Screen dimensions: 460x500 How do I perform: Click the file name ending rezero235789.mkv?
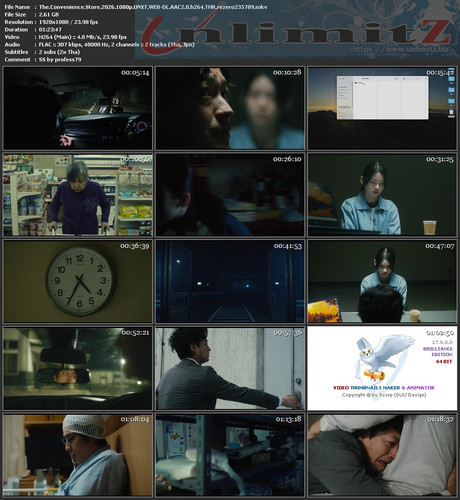(153, 7)
